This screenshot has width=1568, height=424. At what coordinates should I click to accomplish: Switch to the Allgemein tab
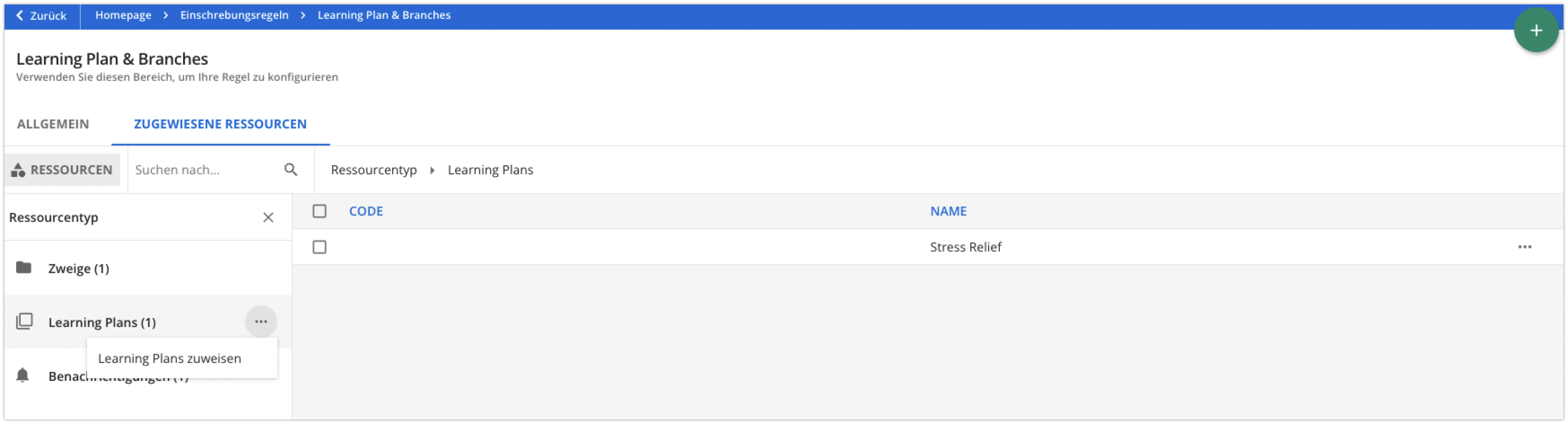[53, 124]
